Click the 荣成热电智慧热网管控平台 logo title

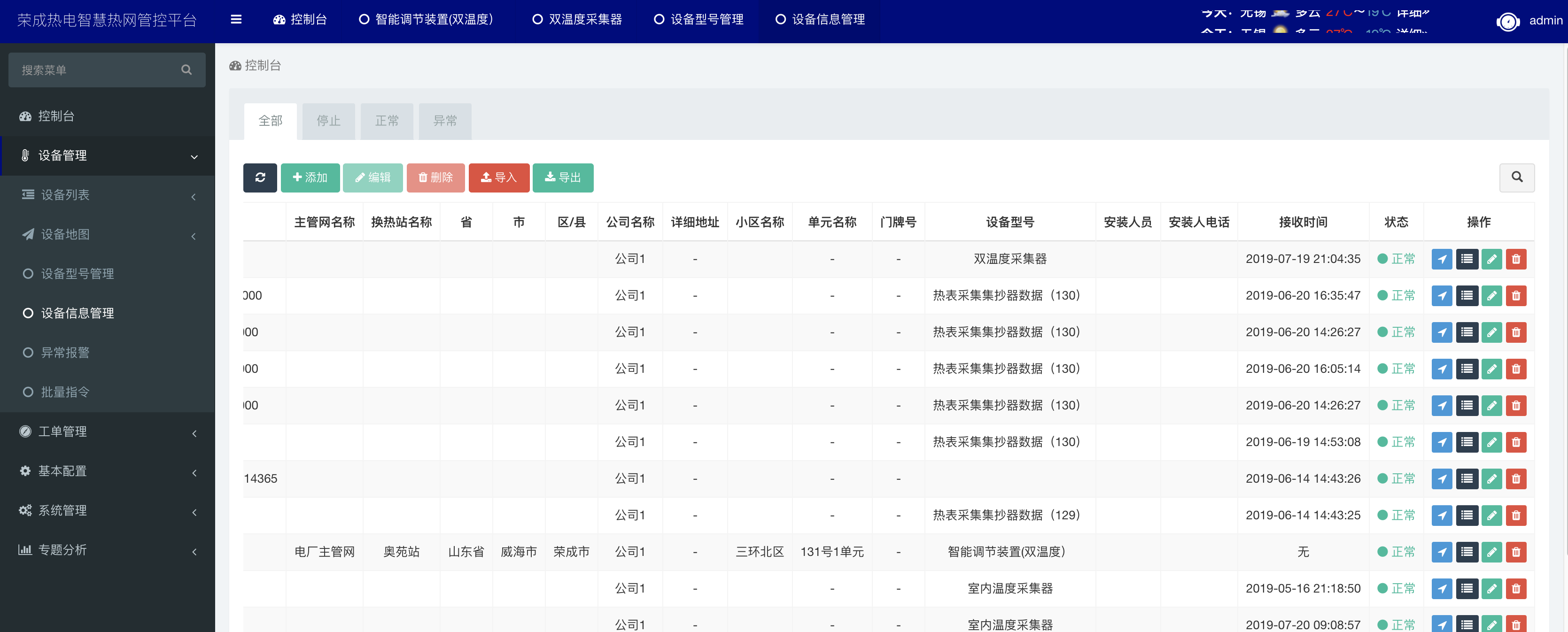click(x=107, y=21)
